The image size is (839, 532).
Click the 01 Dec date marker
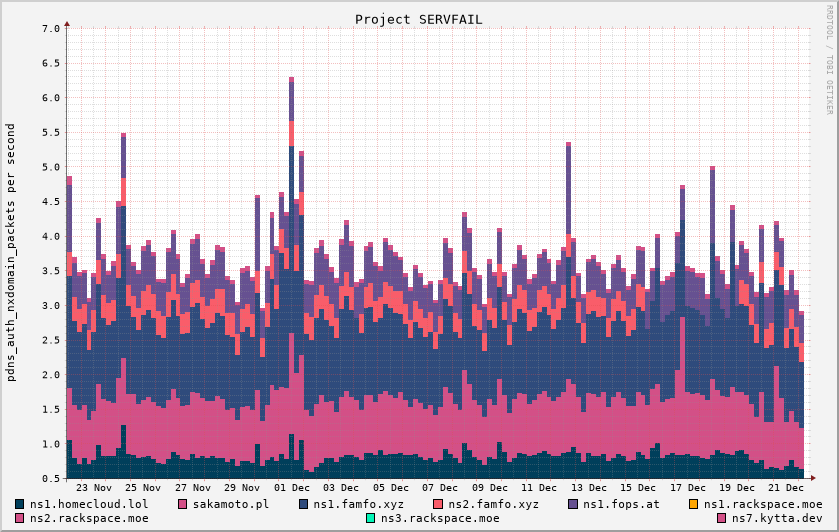point(293,488)
